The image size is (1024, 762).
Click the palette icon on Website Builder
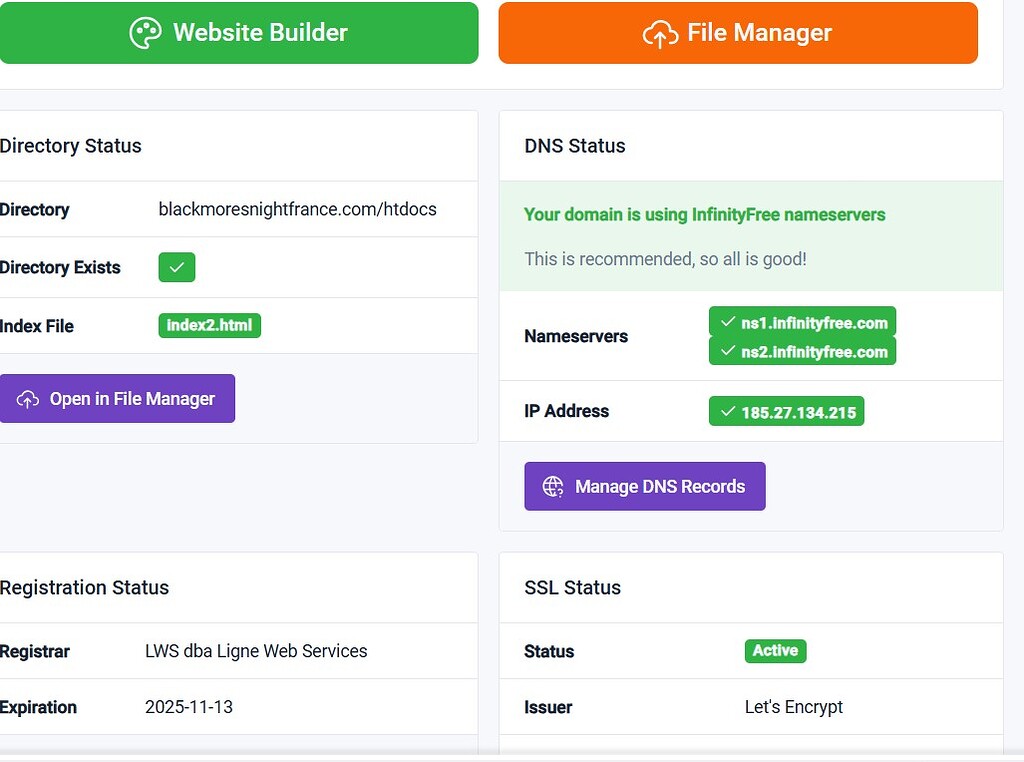tap(147, 32)
